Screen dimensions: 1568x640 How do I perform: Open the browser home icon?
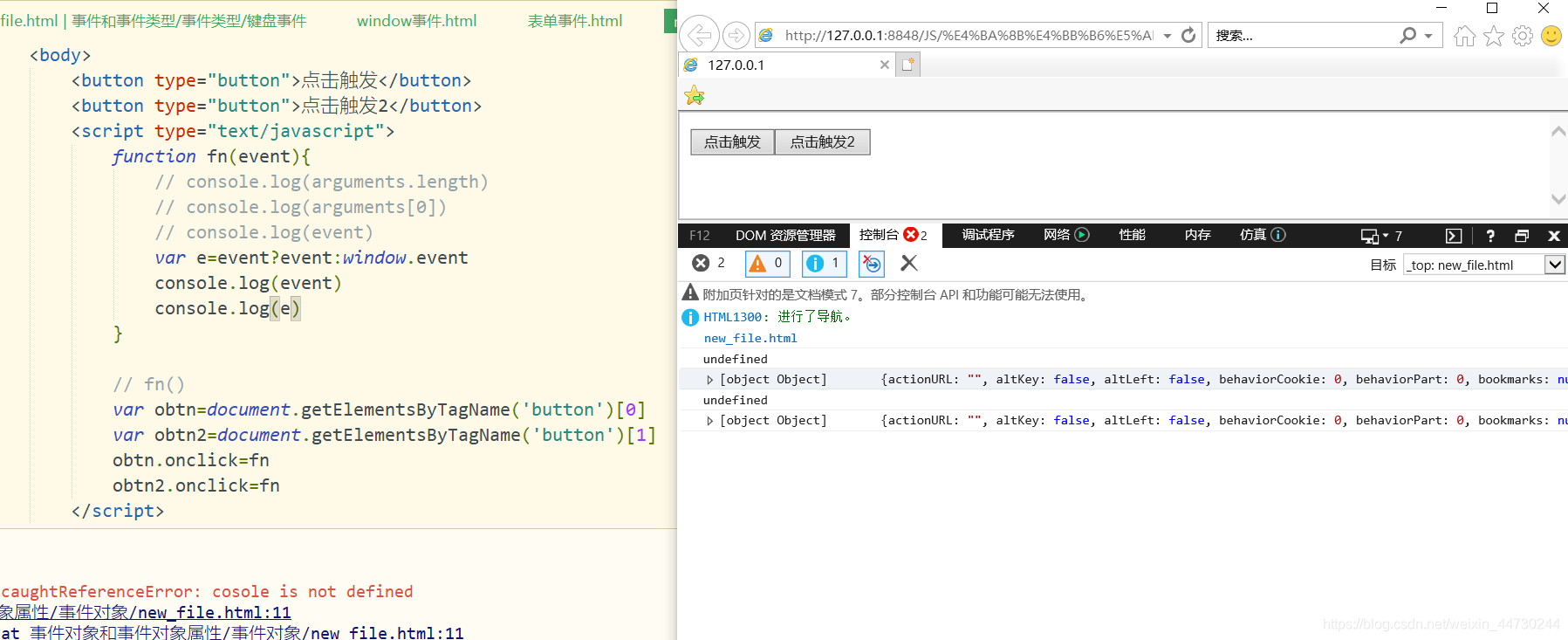pyautogui.click(x=1465, y=36)
